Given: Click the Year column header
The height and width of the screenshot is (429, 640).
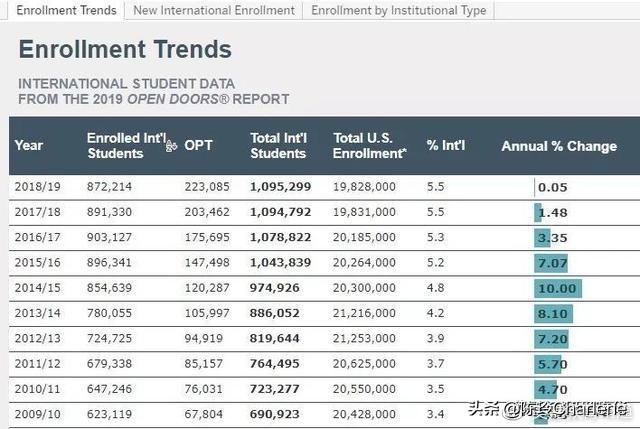Looking at the screenshot, I should (29, 146).
